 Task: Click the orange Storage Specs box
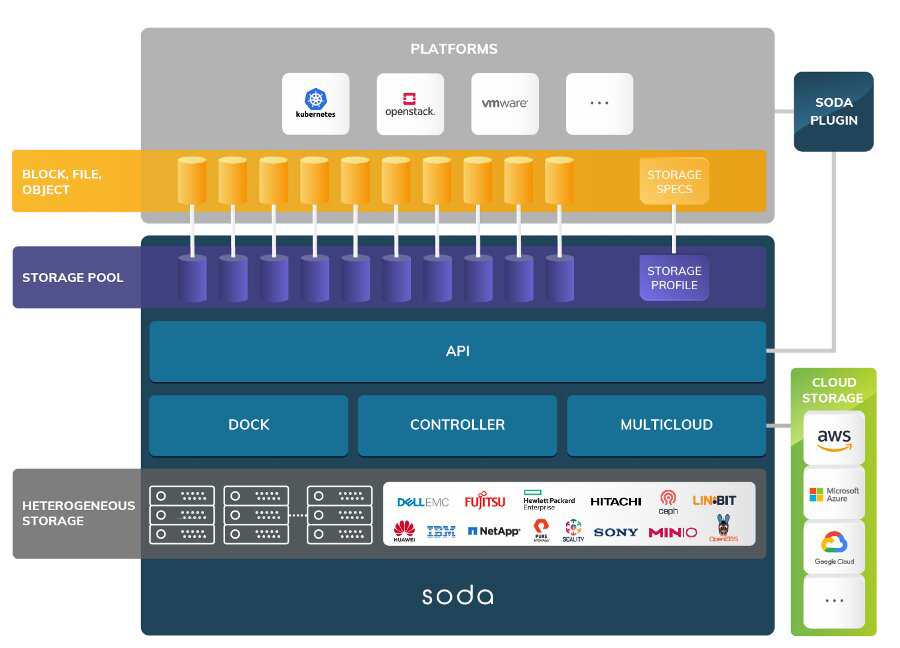673,181
